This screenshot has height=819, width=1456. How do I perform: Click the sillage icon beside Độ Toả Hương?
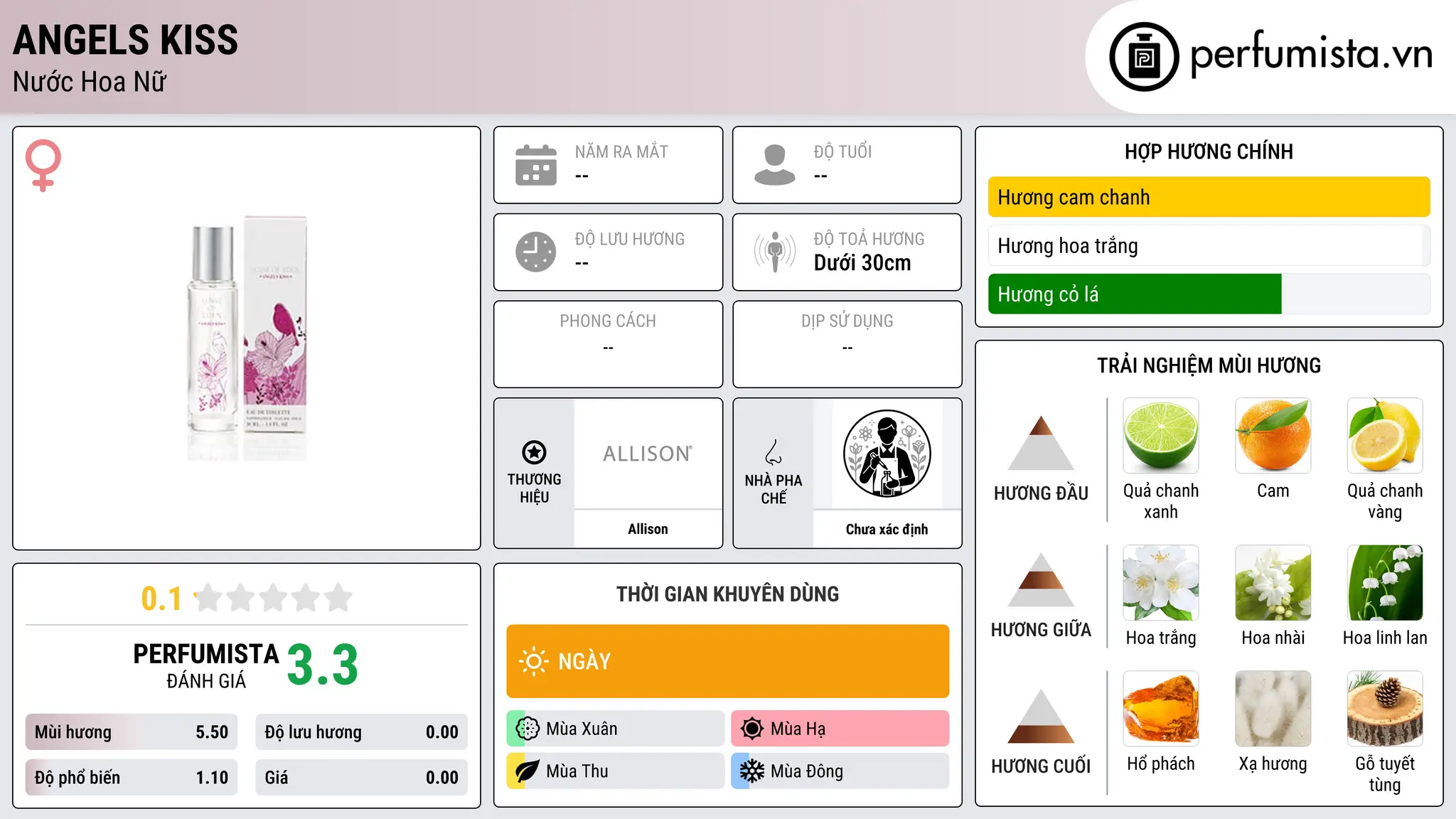(x=775, y=252)
